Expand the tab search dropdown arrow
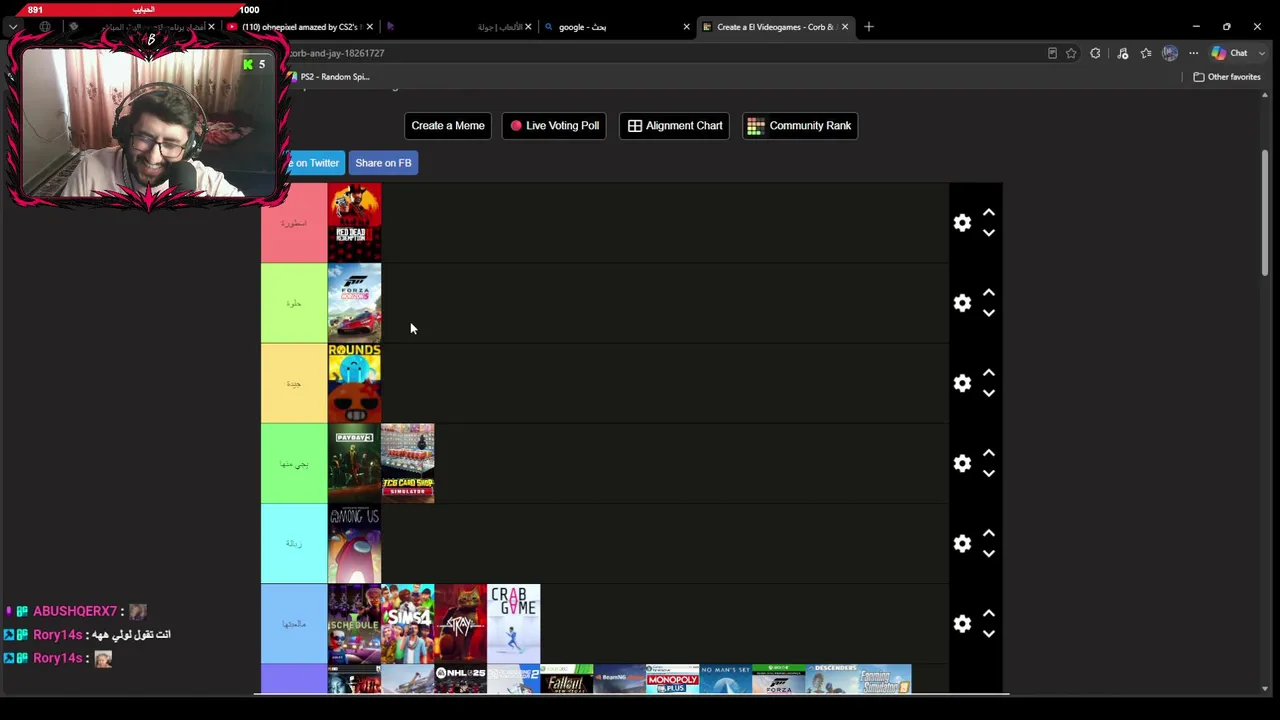The height and width of the screenshot is (720, 1280). click(x=13, y=27)
